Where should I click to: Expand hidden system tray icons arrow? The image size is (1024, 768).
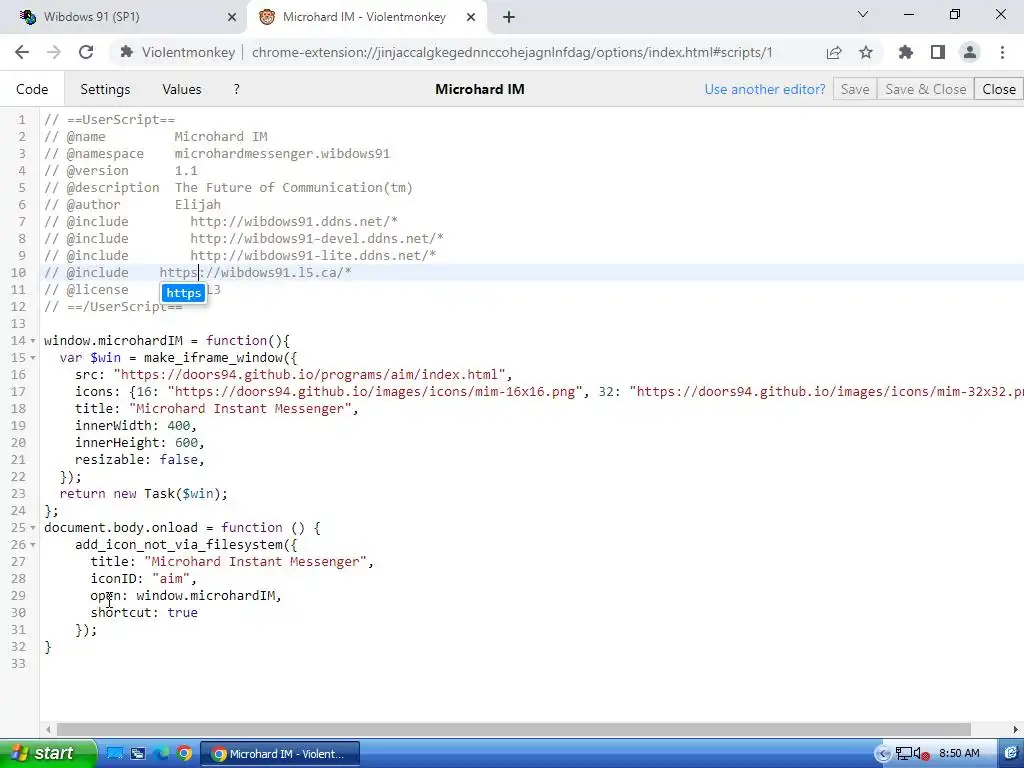coord(882,754)
